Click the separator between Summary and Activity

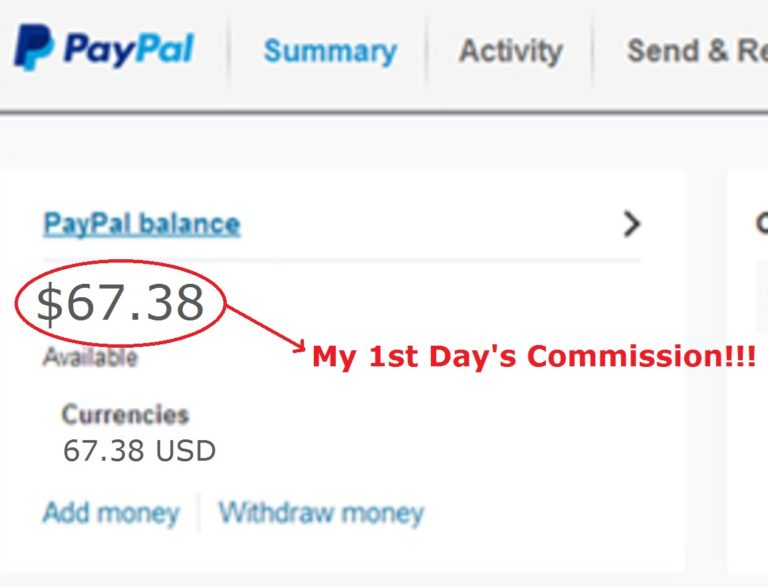[x=426, y=51]
